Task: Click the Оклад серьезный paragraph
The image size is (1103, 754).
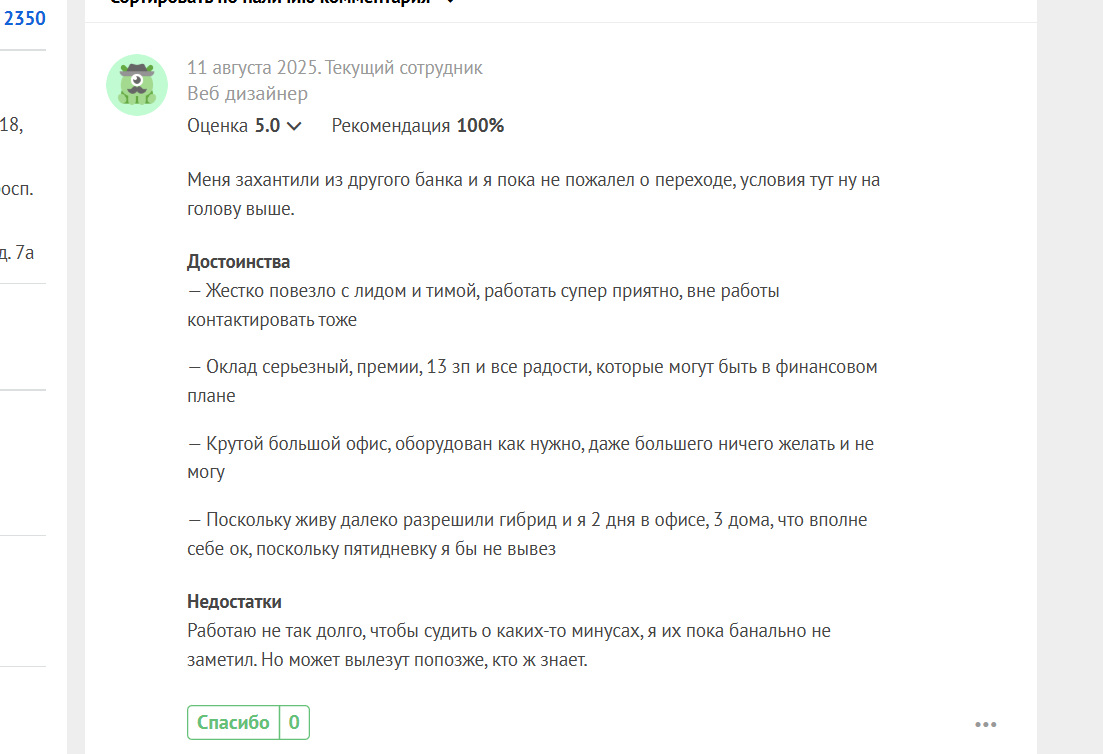Action: (x=533, y=381)
